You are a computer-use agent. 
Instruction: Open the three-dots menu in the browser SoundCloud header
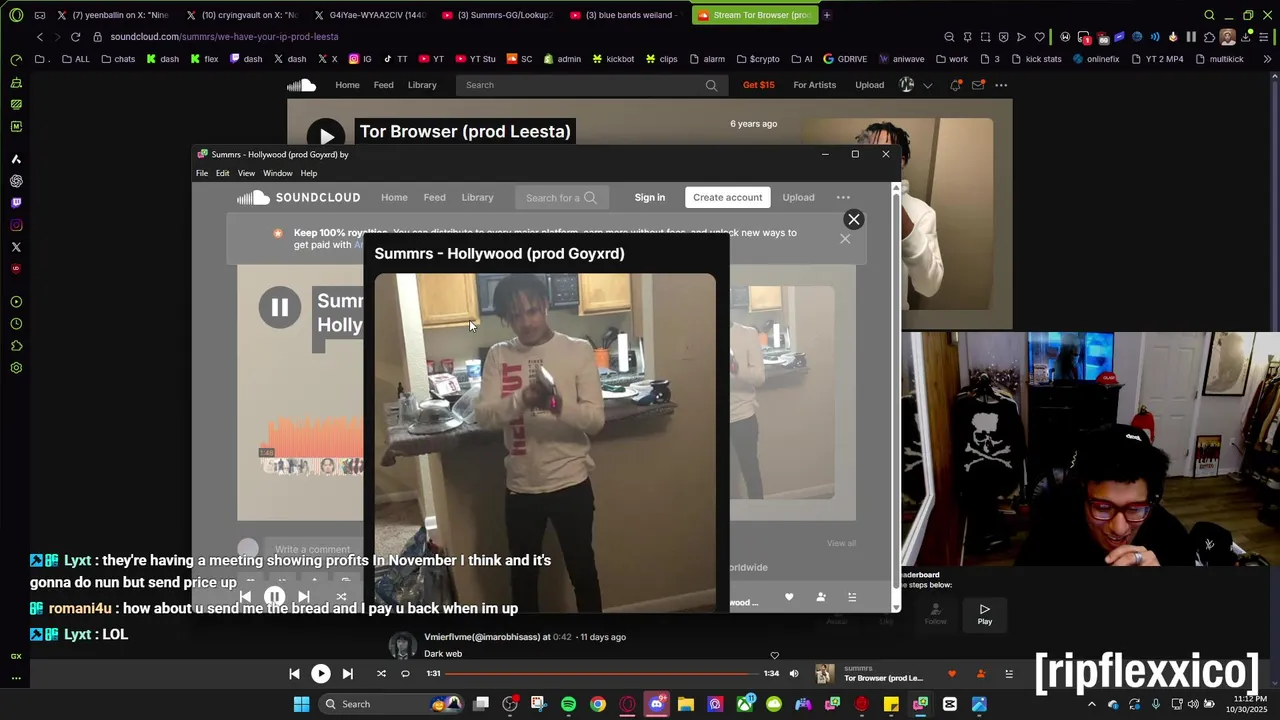click(x=1001, y=85)
